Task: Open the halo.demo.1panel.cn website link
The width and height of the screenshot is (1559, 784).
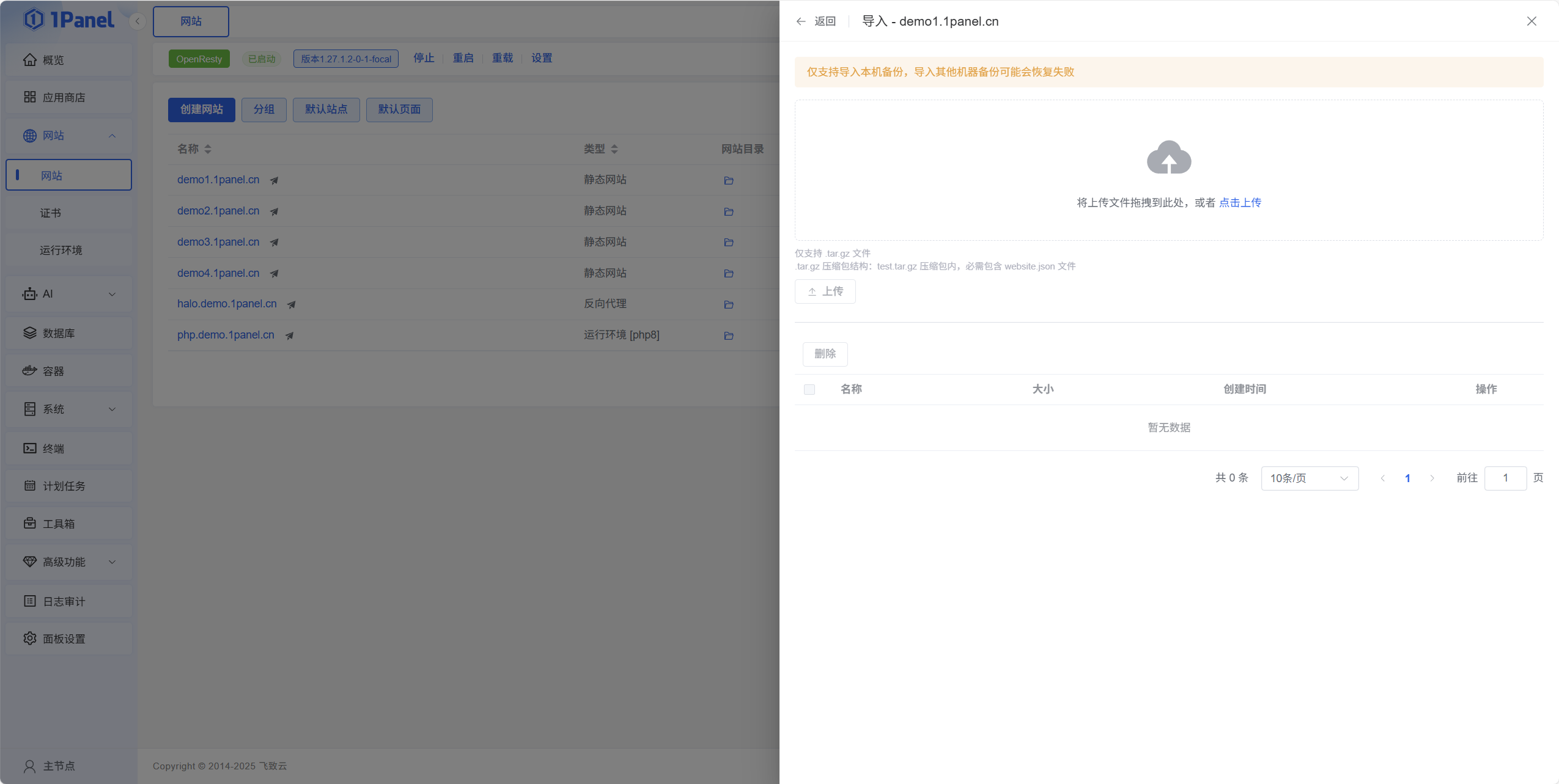Action: 227,304
